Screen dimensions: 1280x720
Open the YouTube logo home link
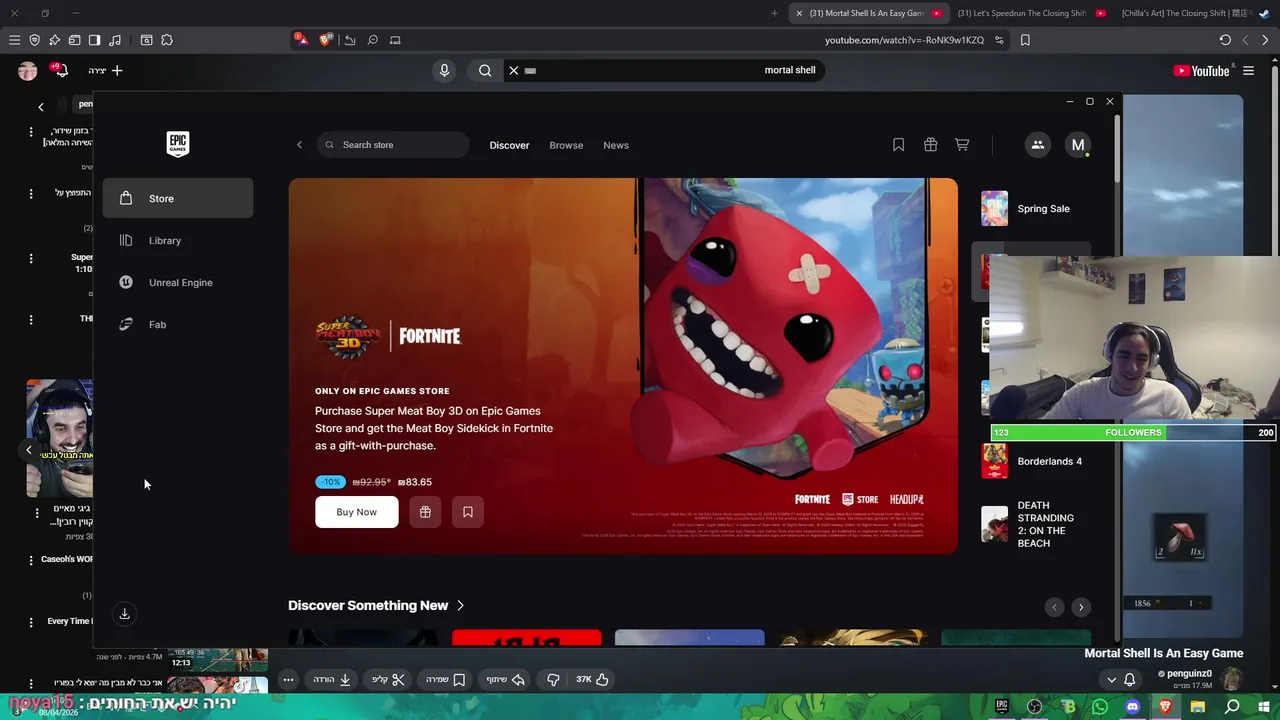1201,71
